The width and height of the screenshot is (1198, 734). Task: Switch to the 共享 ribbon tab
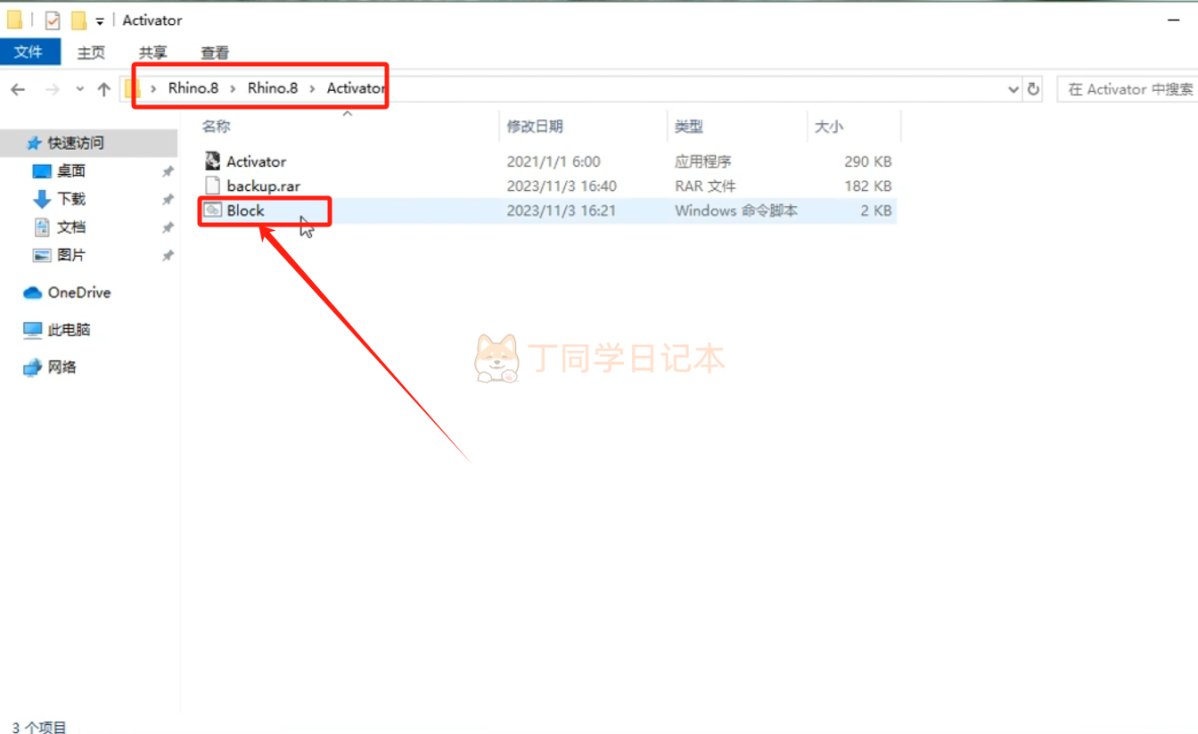(x=153, y=53)
